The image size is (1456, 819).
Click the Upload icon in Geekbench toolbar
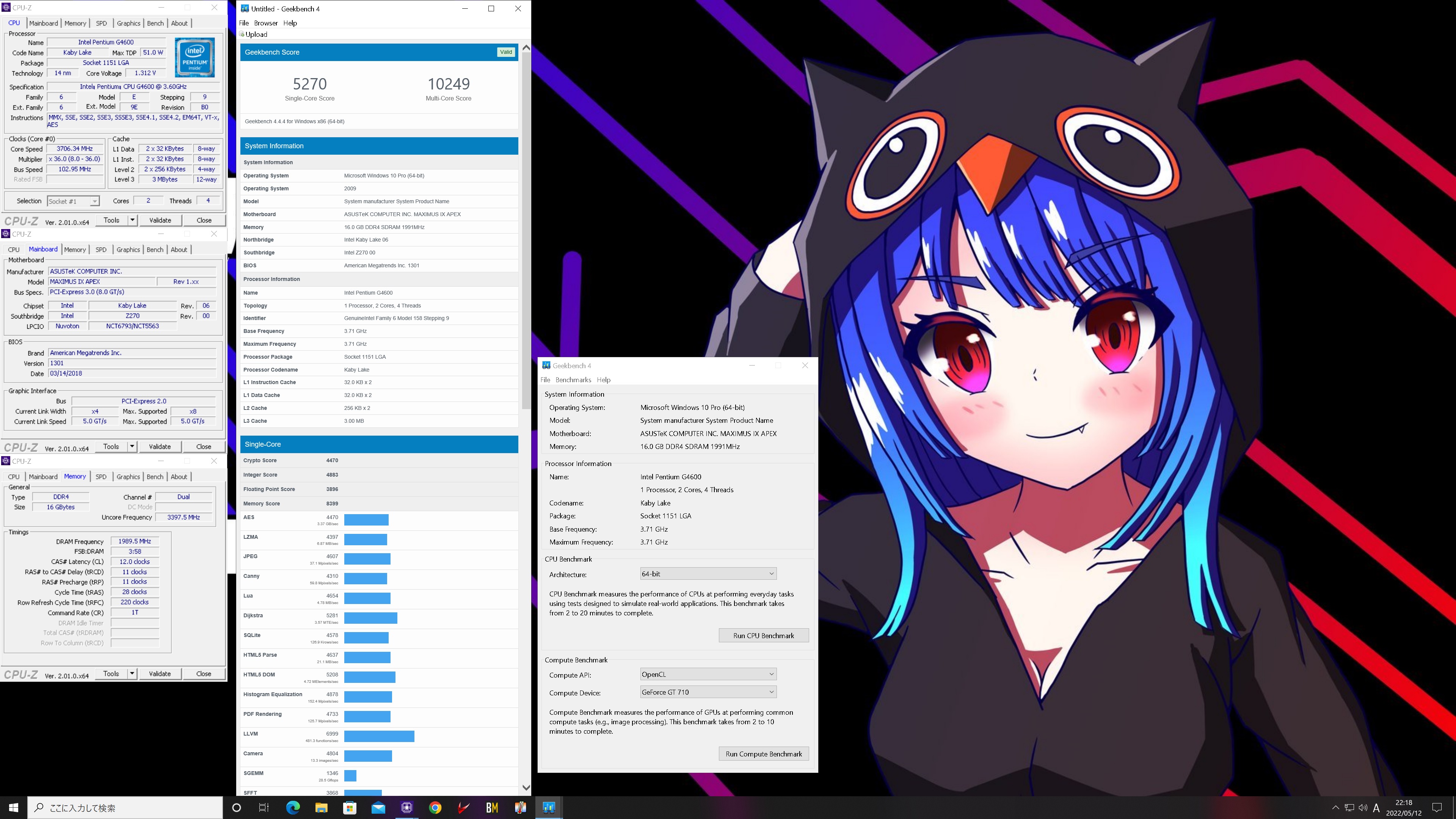click(242, 34)
